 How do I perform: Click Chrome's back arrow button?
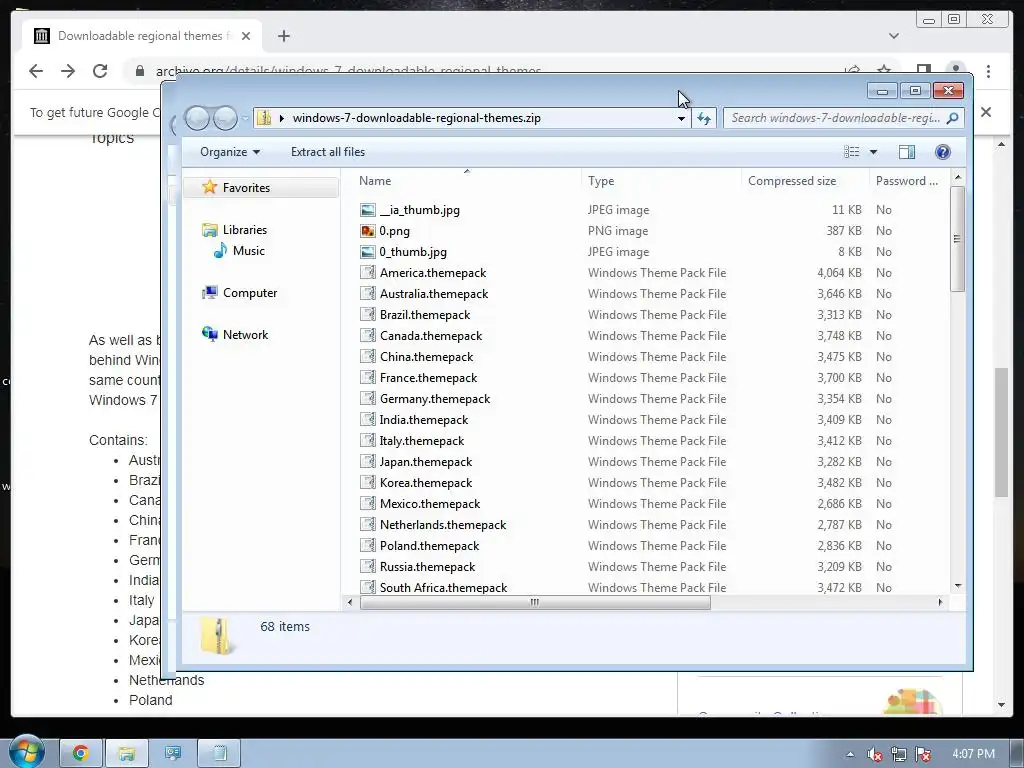[x=36, y=71]
